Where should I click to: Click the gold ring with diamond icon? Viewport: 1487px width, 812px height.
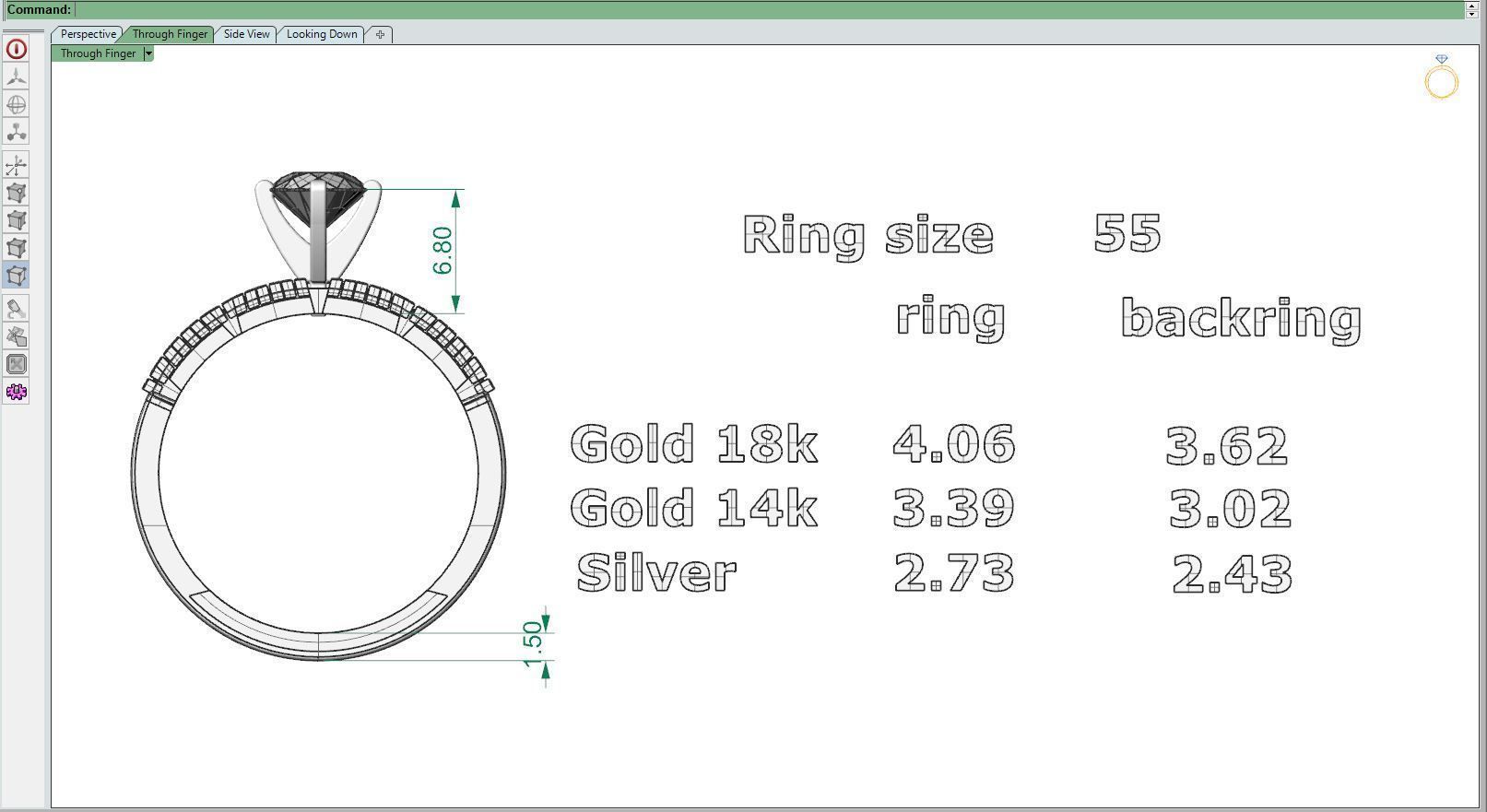(1441, 76)
